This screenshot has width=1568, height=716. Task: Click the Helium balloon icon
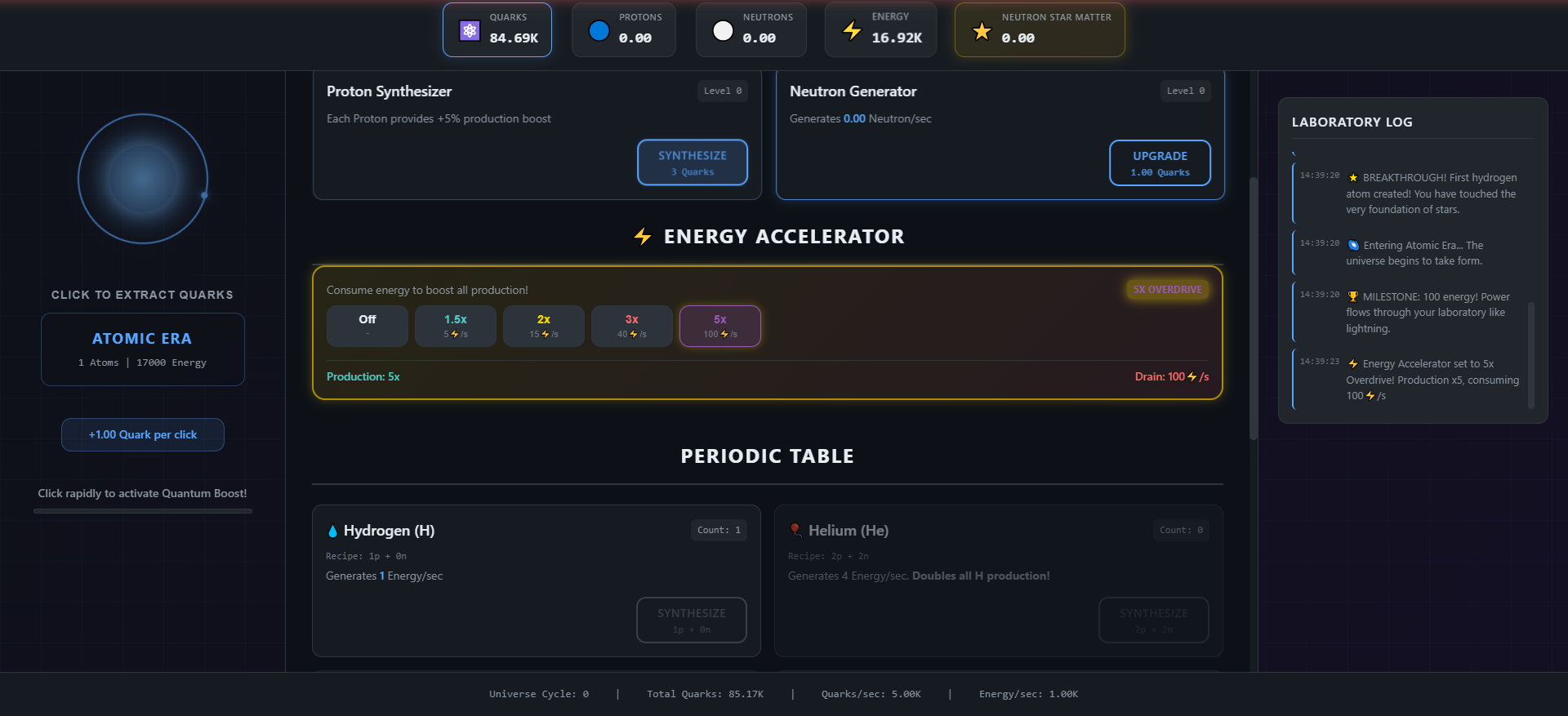coord(795,531)
